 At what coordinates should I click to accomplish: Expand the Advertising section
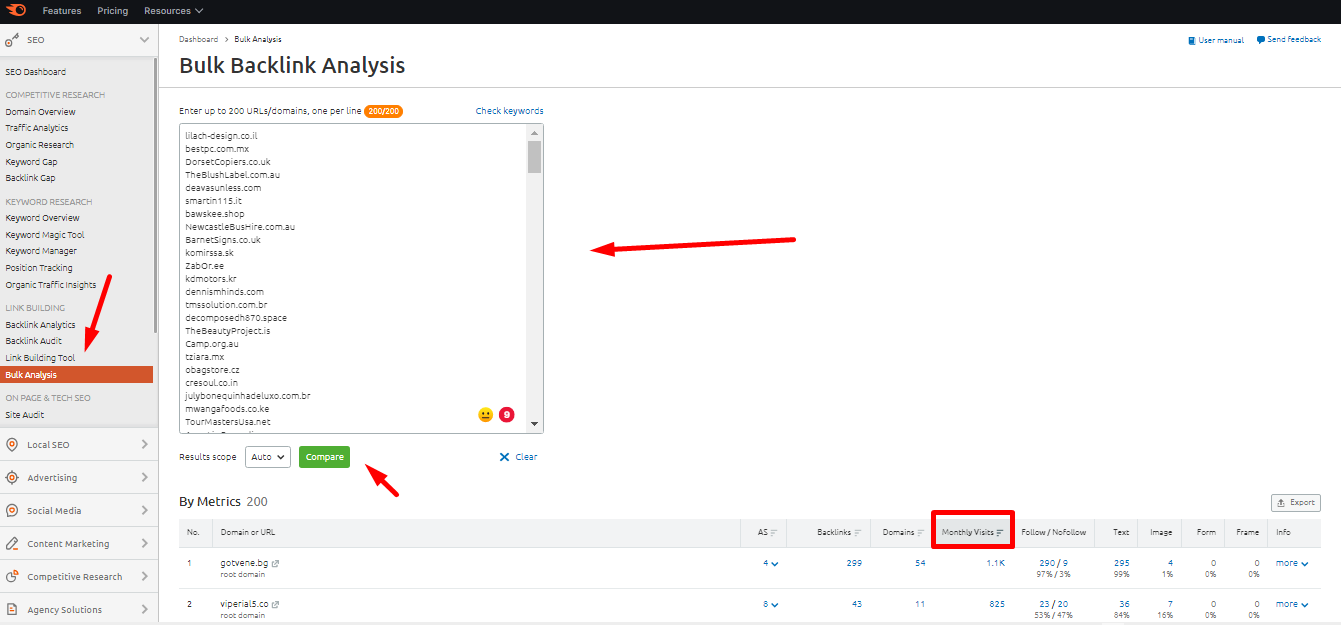[144, 478]
